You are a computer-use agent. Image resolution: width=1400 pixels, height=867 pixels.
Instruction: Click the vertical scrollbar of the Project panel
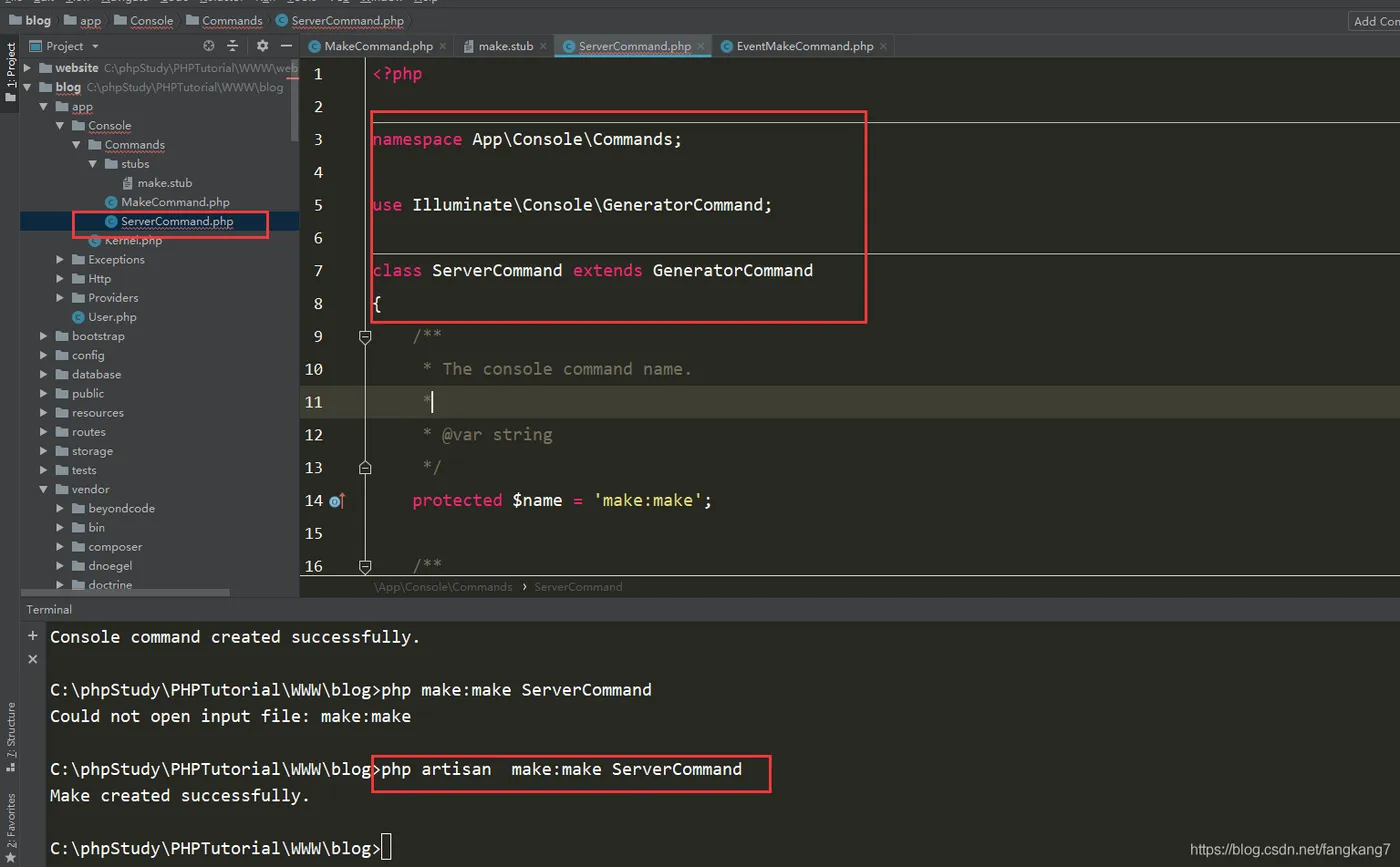pyautogui.click(x=295, y=100)
